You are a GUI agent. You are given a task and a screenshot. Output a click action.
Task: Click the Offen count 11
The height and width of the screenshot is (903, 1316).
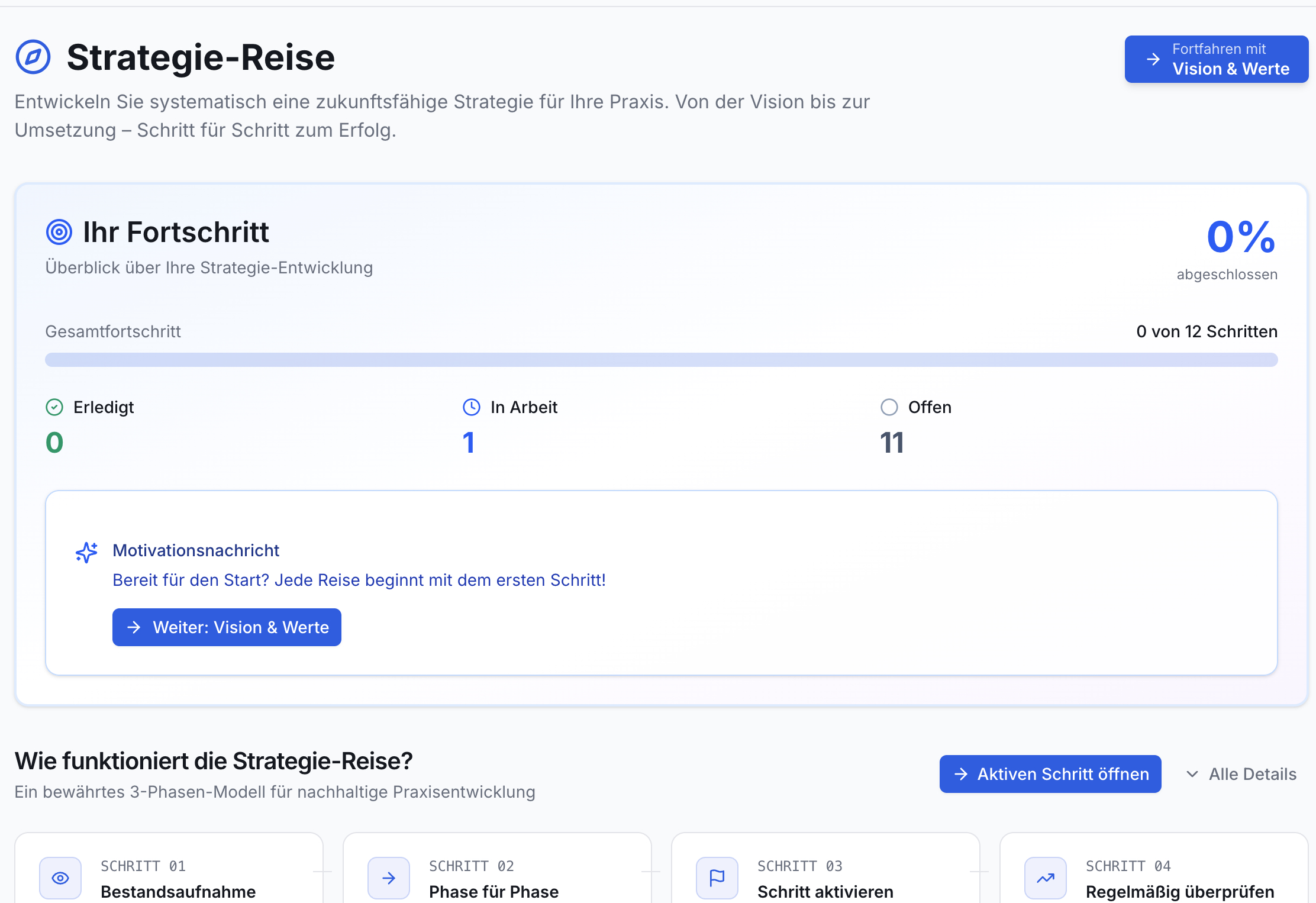click(x=892, y=443)
